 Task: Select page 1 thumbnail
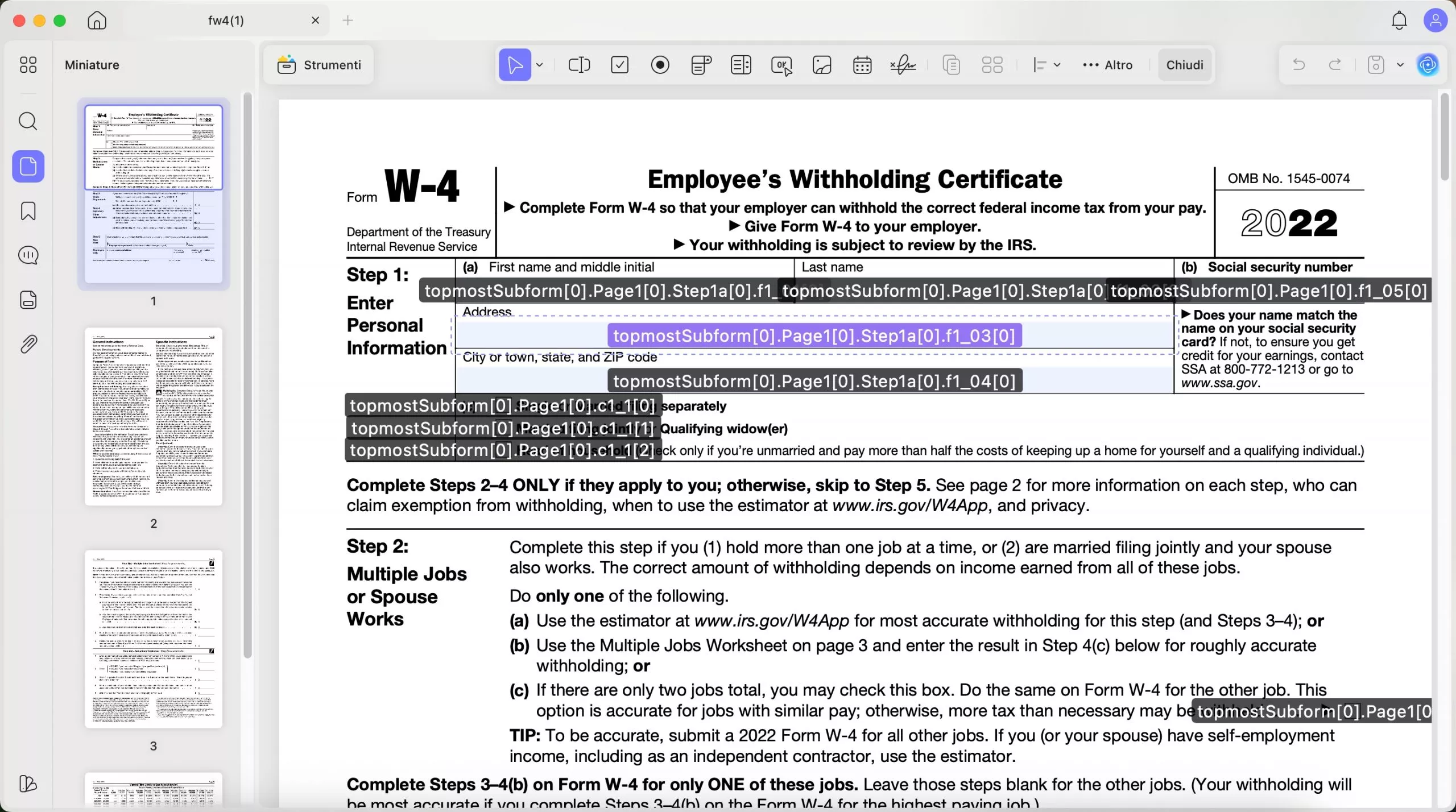(154, 194)
